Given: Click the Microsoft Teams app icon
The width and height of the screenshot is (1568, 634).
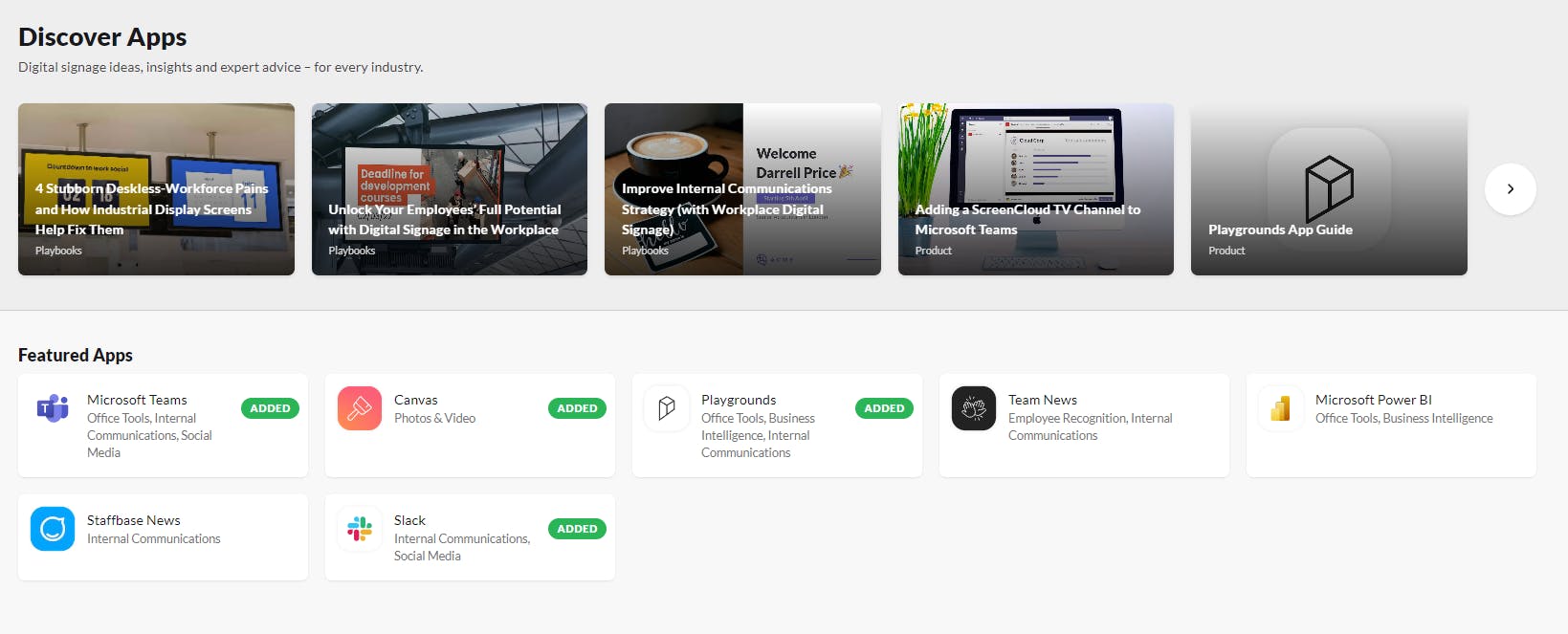Looking at the screenshot, I should pos(53,408).
